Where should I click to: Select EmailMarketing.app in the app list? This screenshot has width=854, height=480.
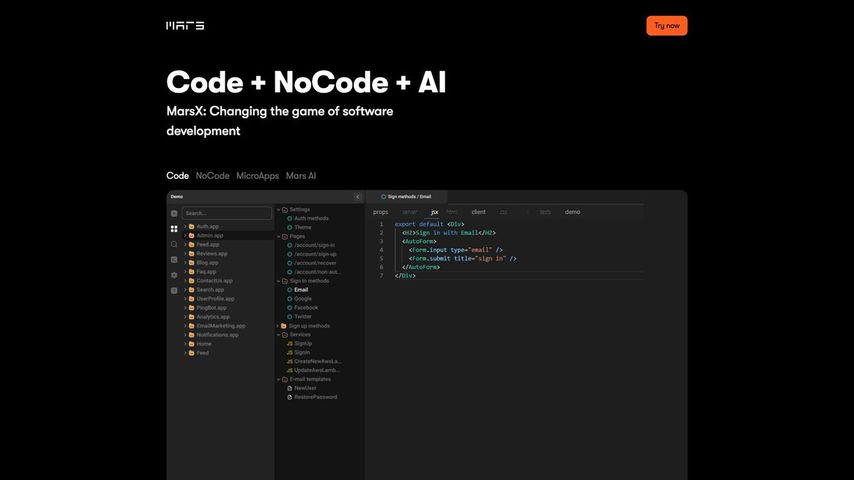(x=221, y=326)
